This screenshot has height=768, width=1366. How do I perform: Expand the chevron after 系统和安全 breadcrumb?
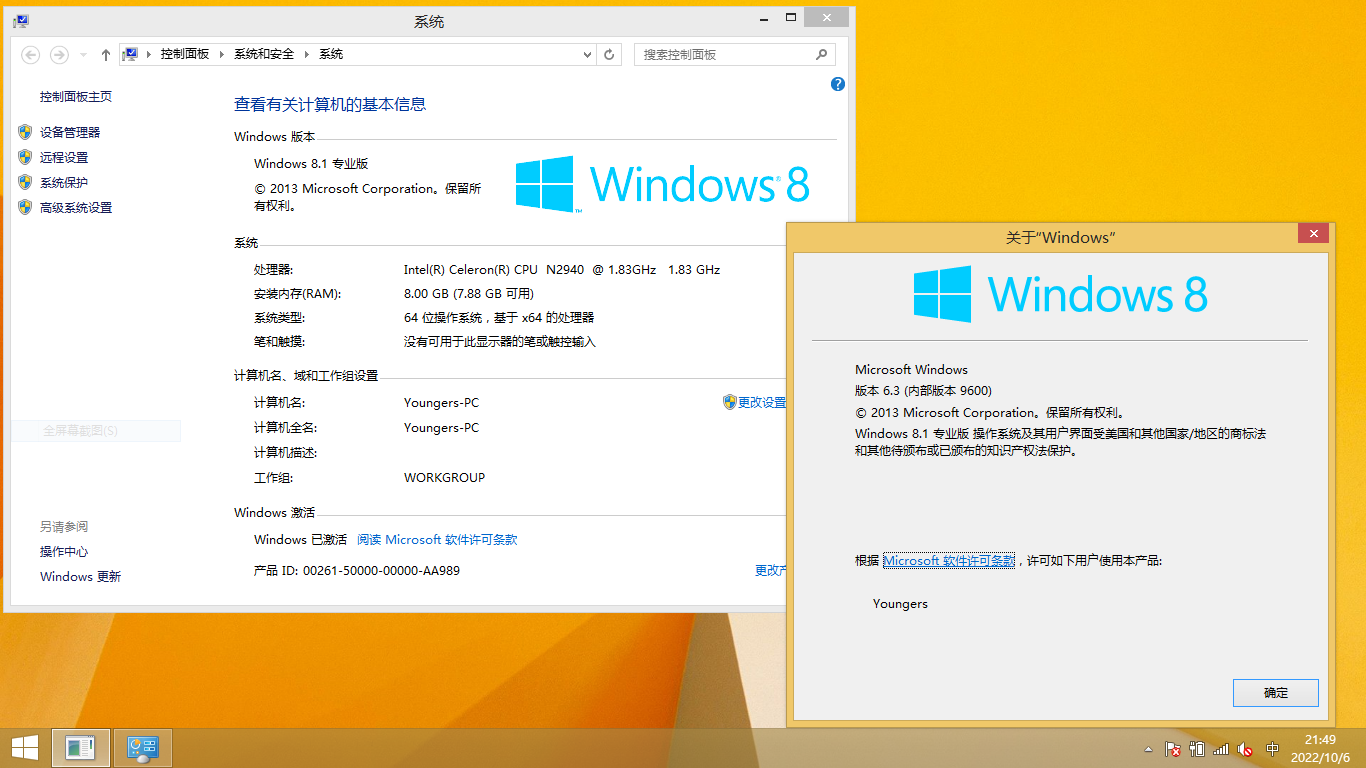(x=307, y=54)
